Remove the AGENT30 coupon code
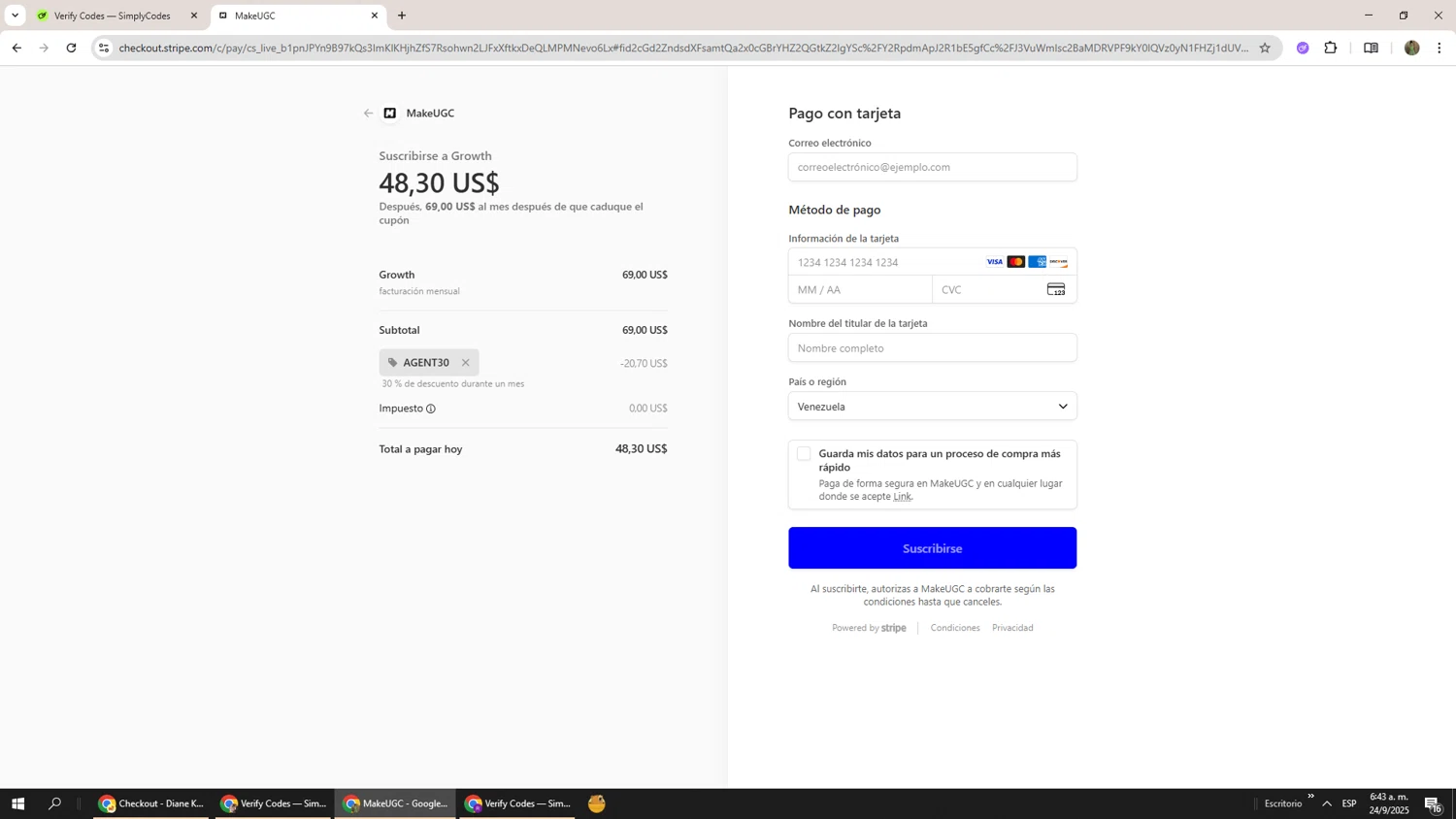The height and width of the screenshot is (819, 1456). pos(466,363)
